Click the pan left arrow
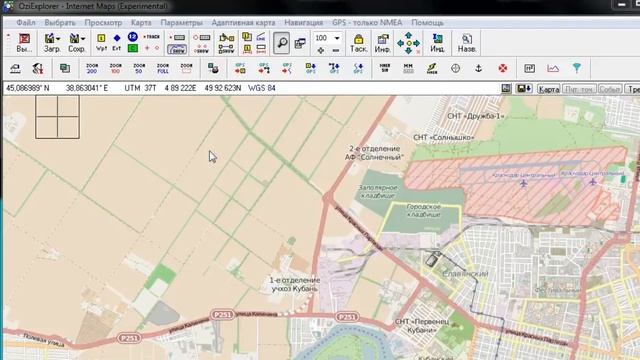 tap(400, 43)
